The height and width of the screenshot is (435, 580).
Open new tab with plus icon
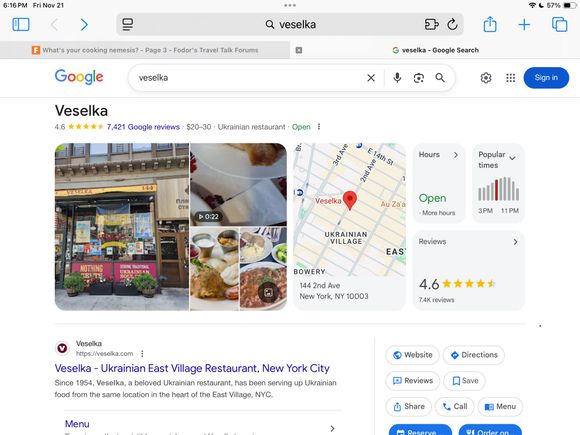(524, 25)
